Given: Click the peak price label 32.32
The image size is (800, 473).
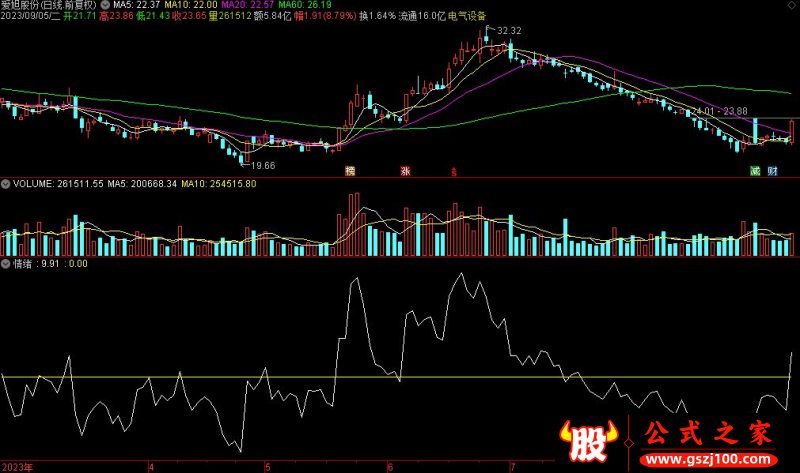Looking at the screenshot, I should tap(509, 31).
